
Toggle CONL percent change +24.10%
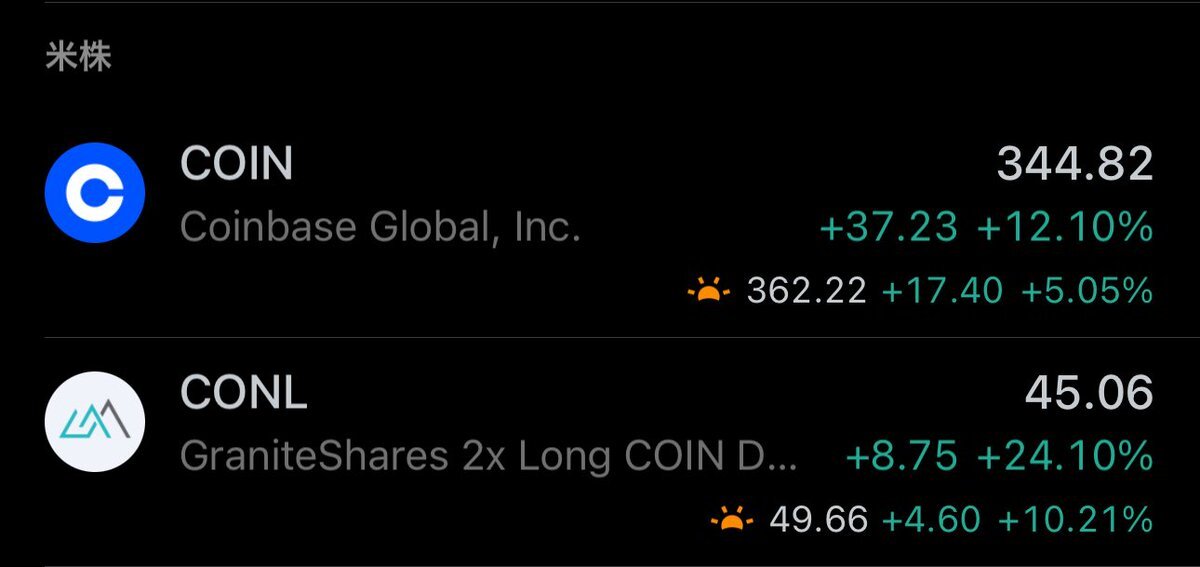point(1065,457)
